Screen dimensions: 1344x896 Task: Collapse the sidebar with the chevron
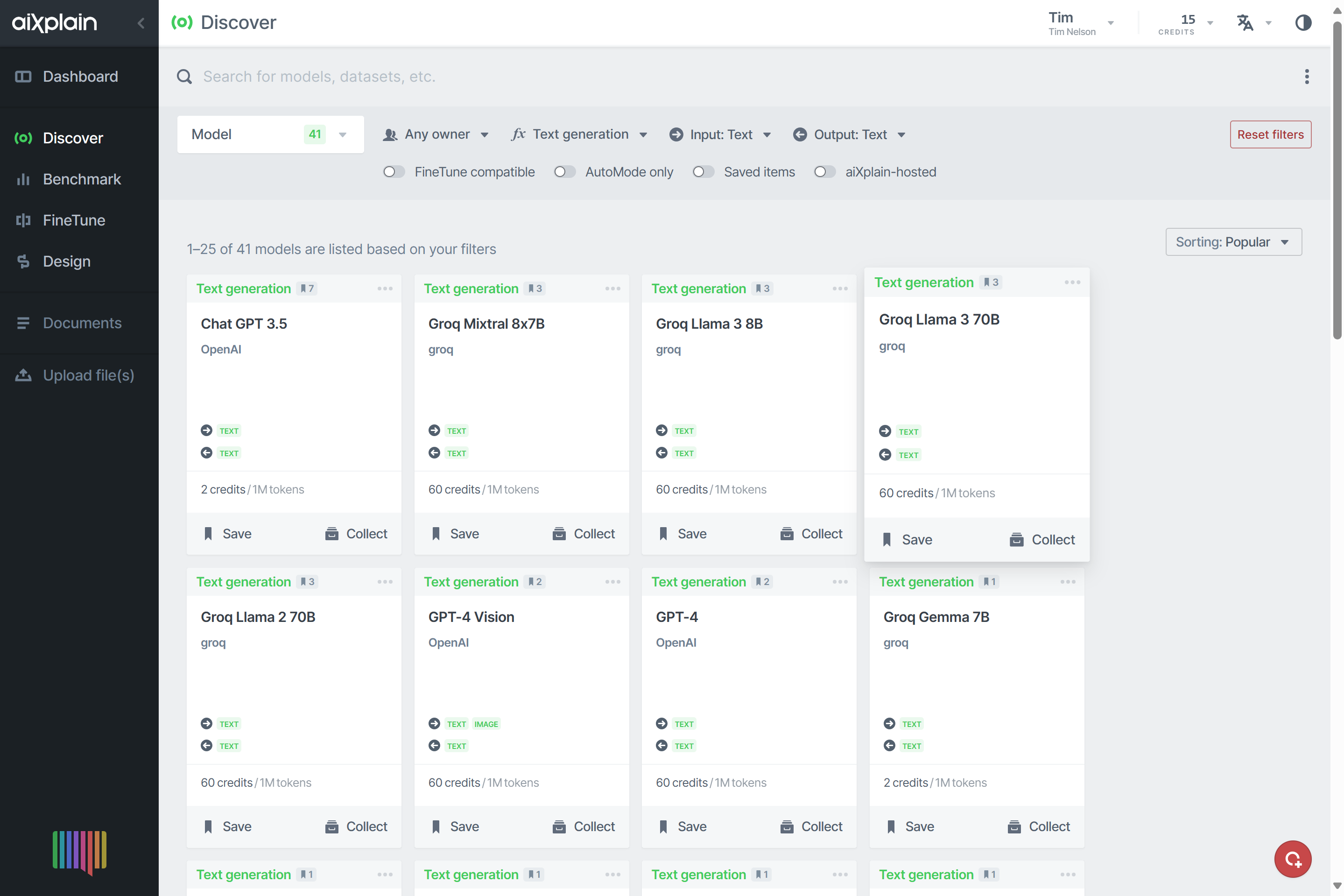(141, 23)
